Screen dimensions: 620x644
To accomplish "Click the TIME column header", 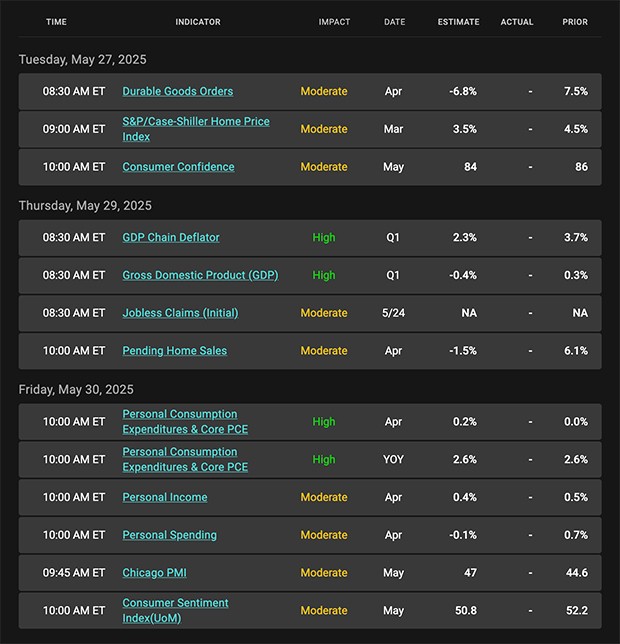I will (56, 22).
